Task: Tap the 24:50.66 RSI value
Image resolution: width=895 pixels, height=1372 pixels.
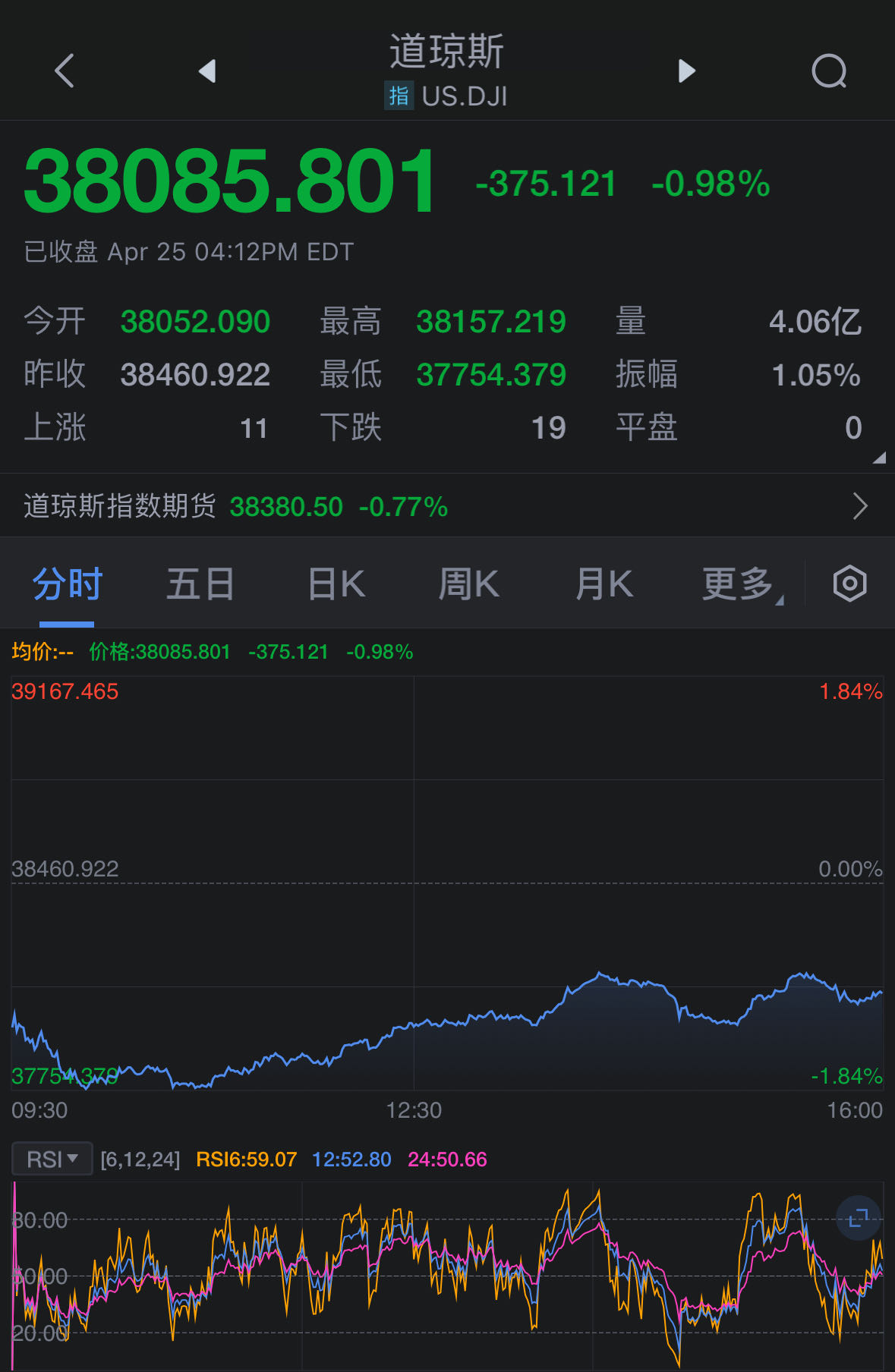Action: pyautogui.click(x=447, y=1160)
